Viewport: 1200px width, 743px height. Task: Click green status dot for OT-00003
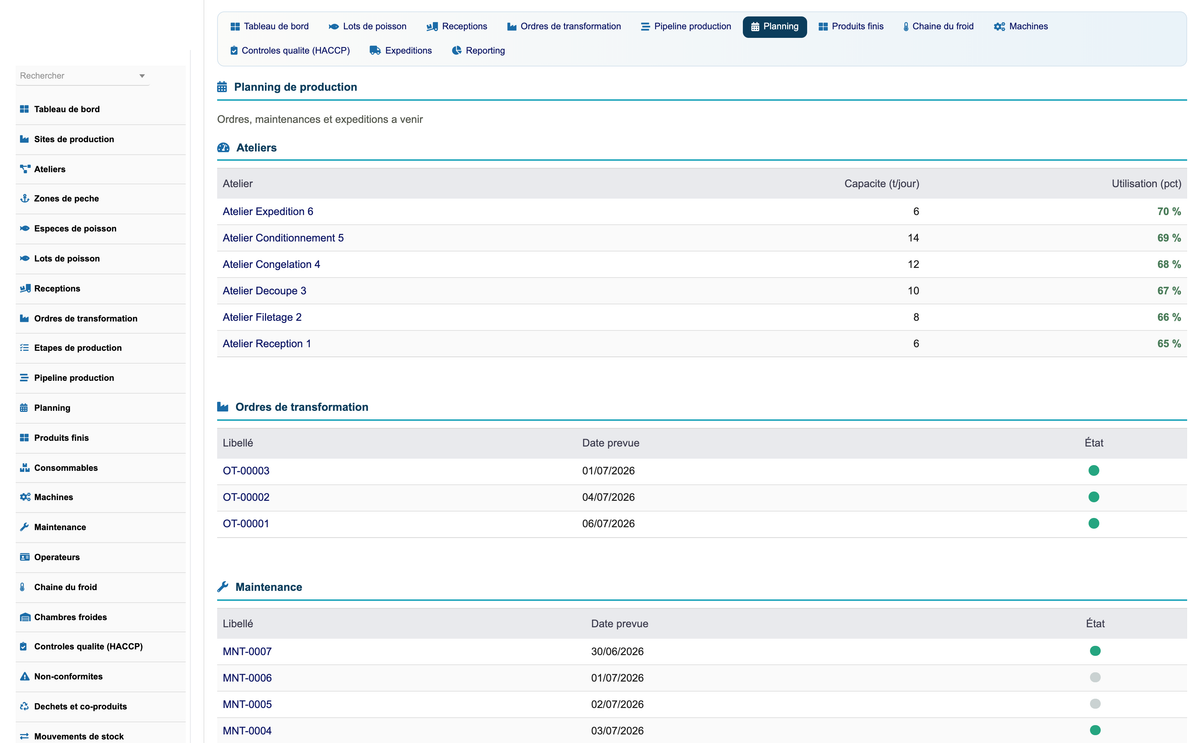[x=1094, y=471]
